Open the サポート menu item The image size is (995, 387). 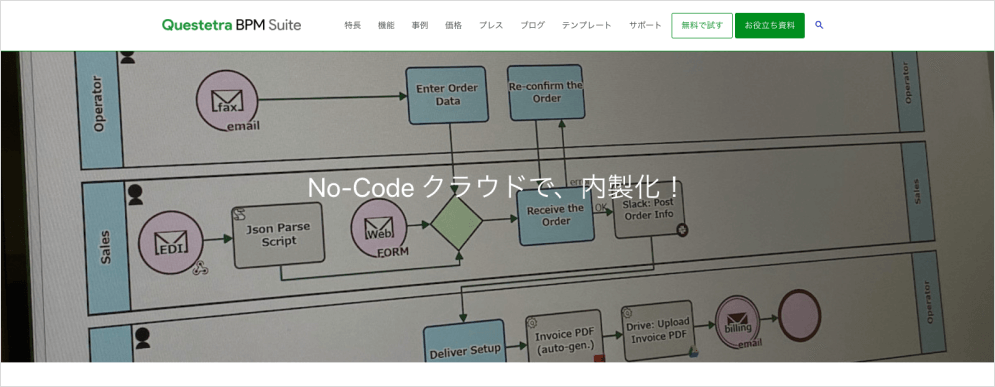point(645,25)
